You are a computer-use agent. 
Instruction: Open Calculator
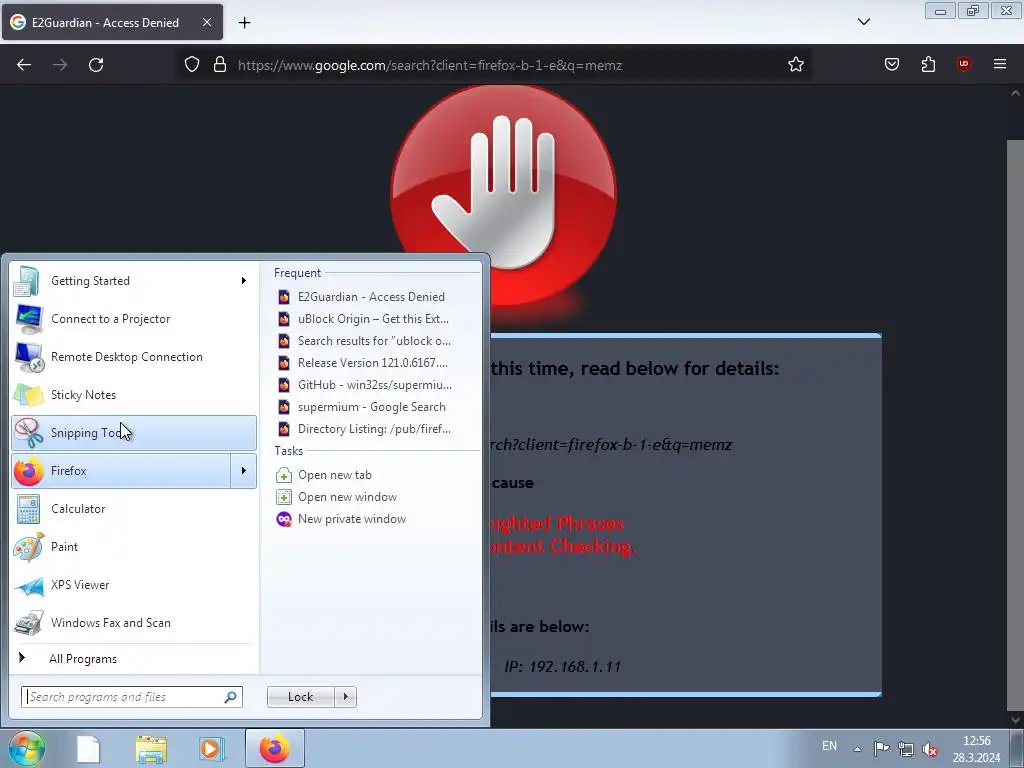[x=134, y=509]
